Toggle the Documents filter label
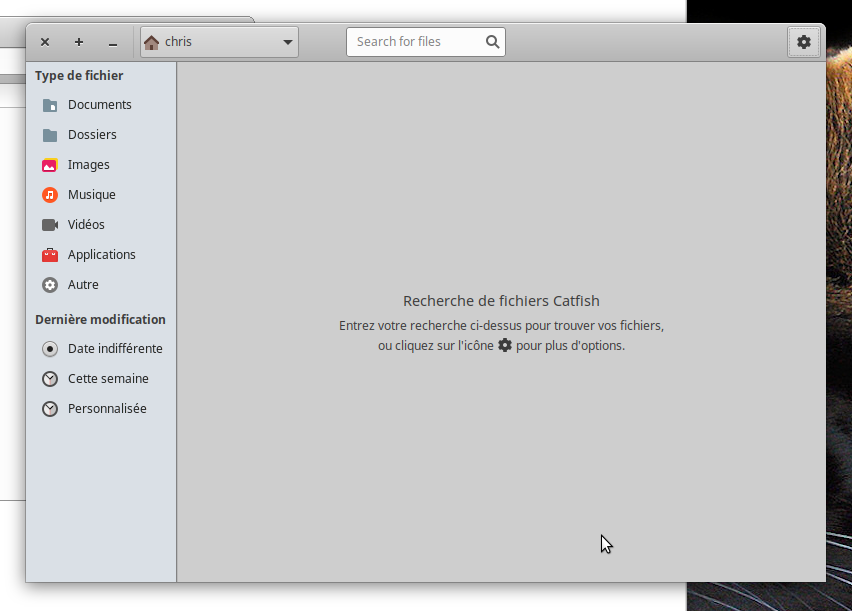The image size is (852, 611). 99,105
